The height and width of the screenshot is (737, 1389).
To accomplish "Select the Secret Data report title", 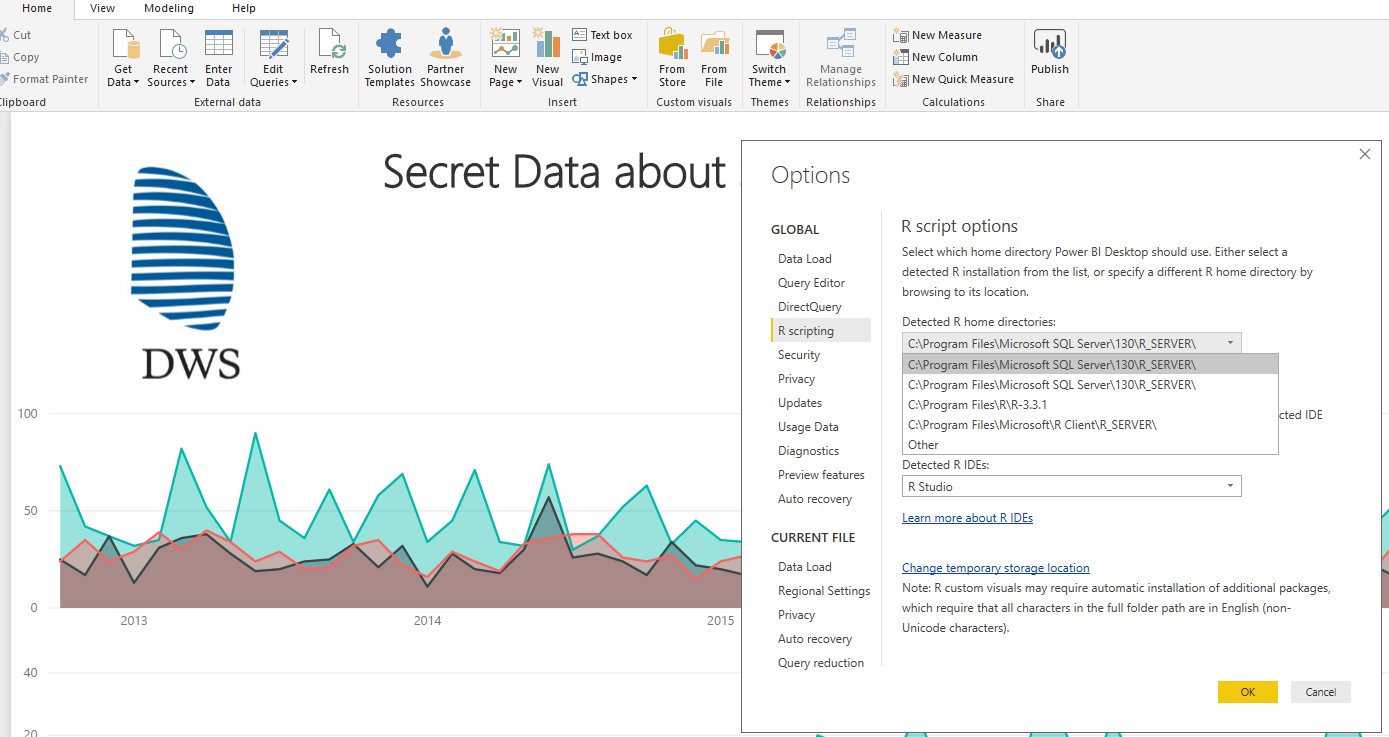I will pyautogui.click(x=555, y=173).
